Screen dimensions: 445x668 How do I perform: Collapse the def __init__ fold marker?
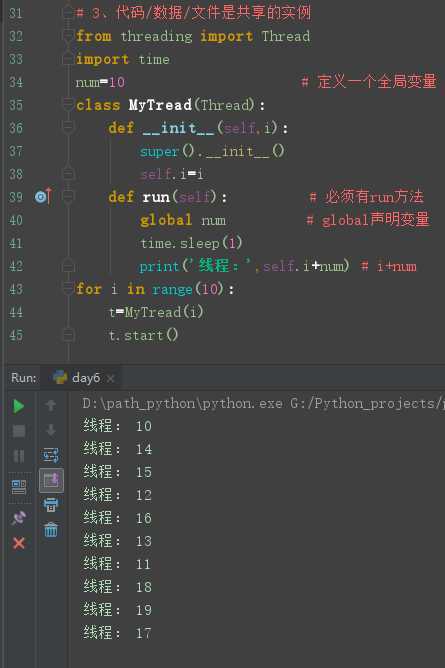[68, 127]
